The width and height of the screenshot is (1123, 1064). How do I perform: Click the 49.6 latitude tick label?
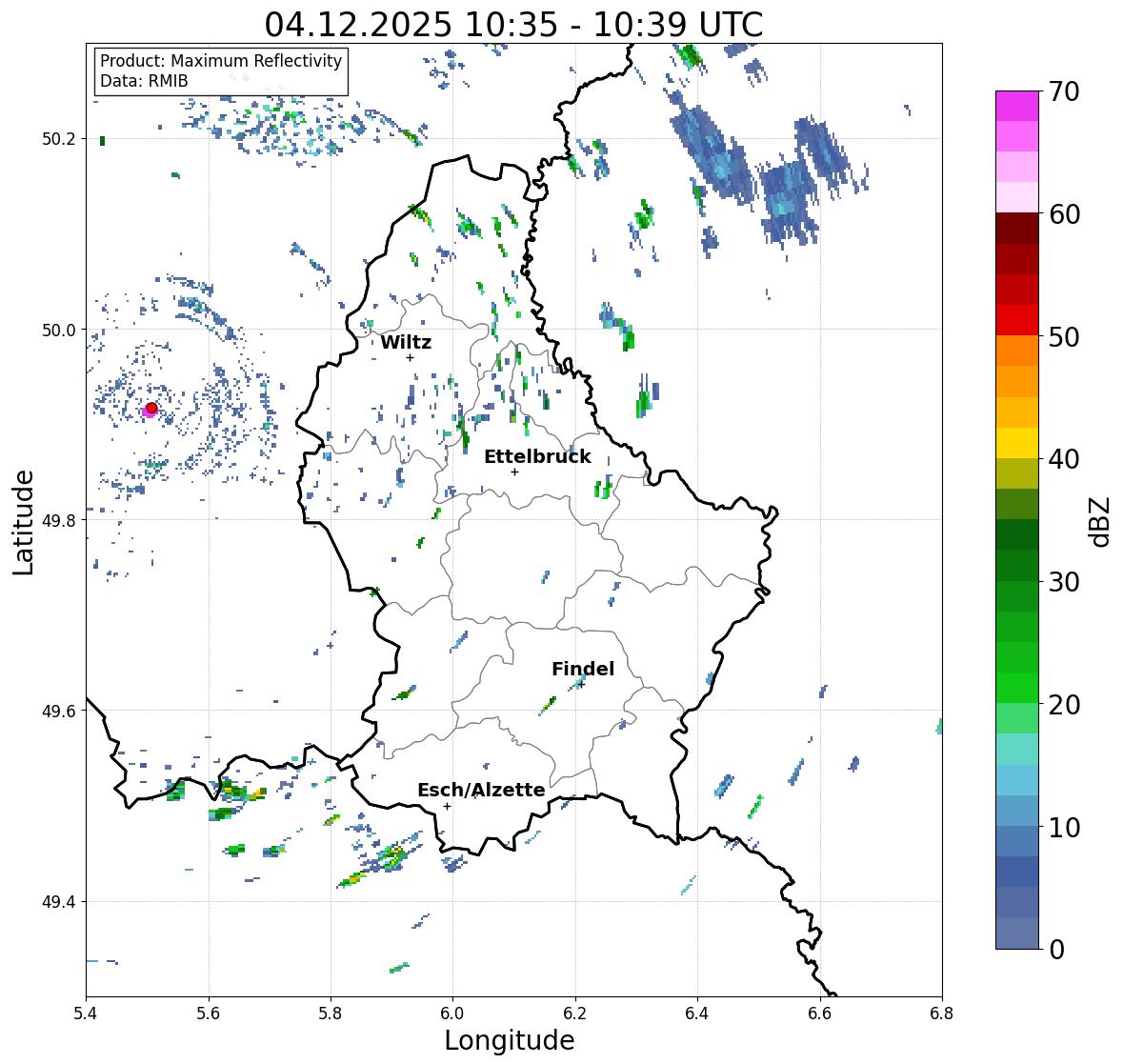59,711
